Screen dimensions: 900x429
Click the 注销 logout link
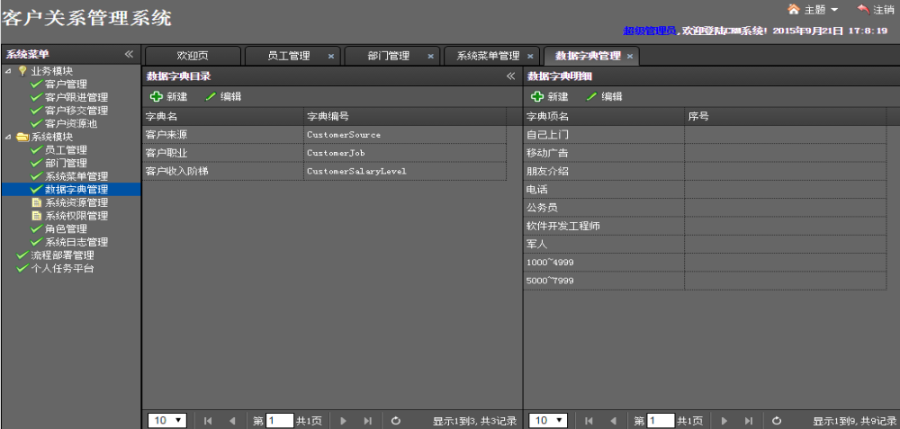[x=875, y=9]
